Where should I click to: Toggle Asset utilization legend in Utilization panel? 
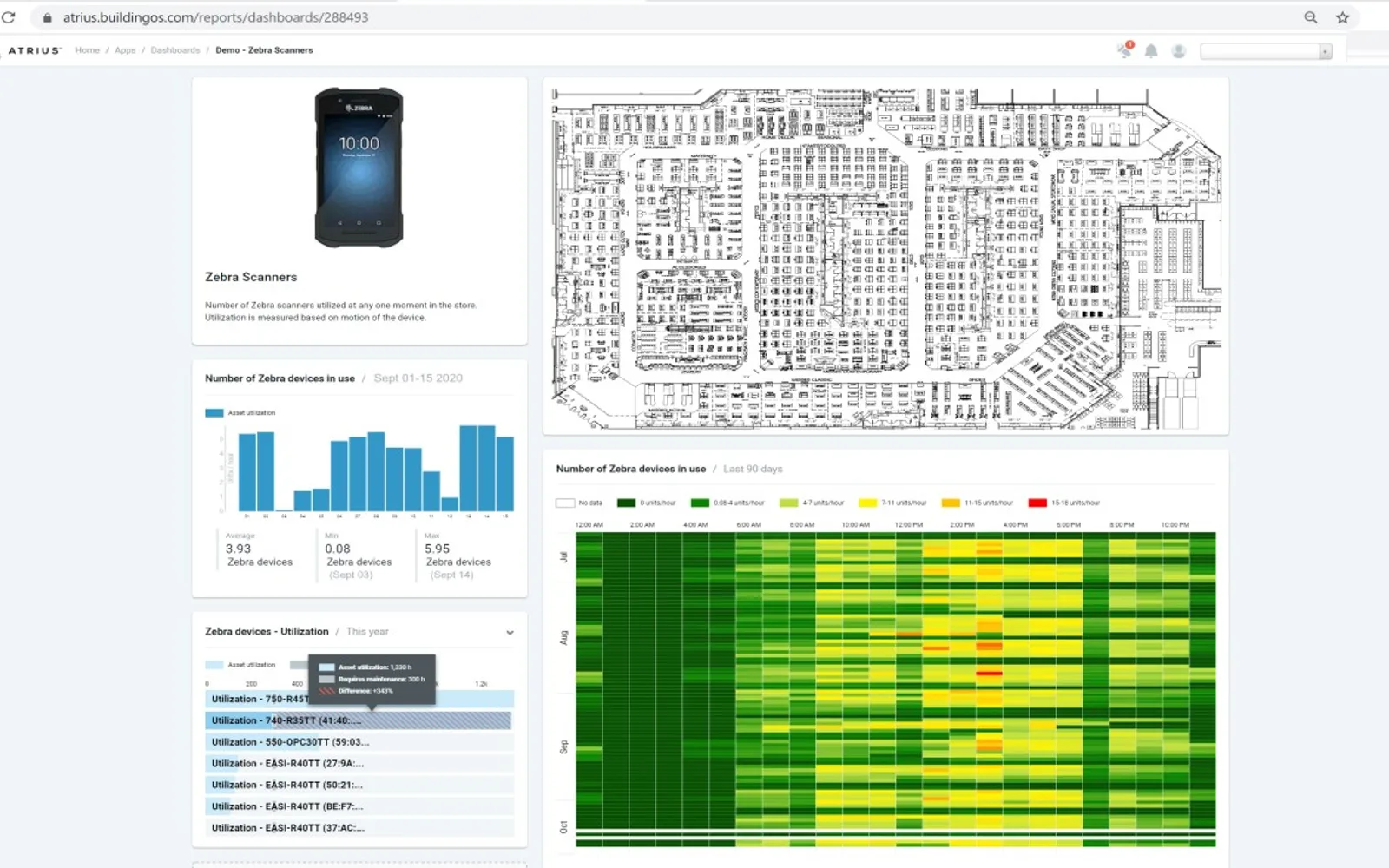pyautogui.click(x=240, y=665)
